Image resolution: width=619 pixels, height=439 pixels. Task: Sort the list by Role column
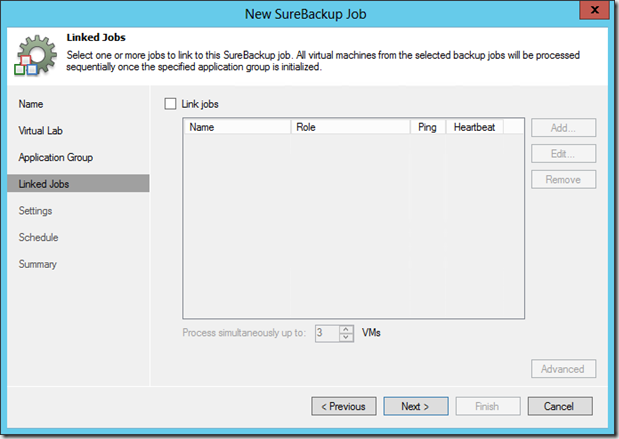click(350, 127)
